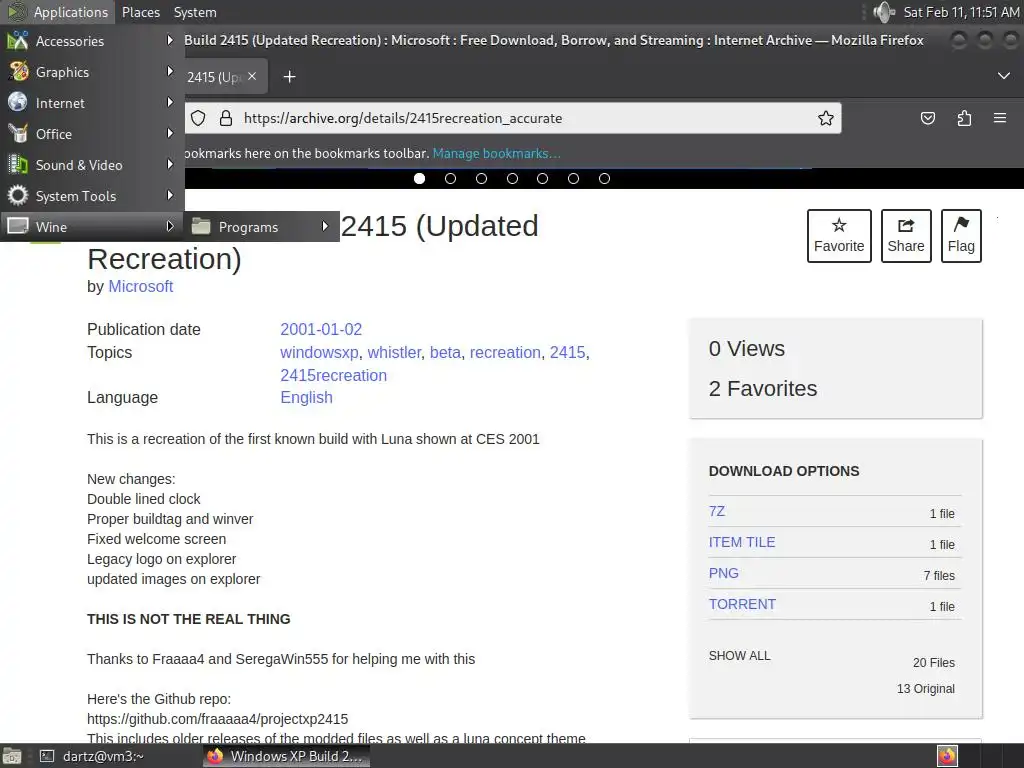Click the System Tools gear icon
Image resolution: width=1024 pixels, height=768 pixels.
coord(18,195)
